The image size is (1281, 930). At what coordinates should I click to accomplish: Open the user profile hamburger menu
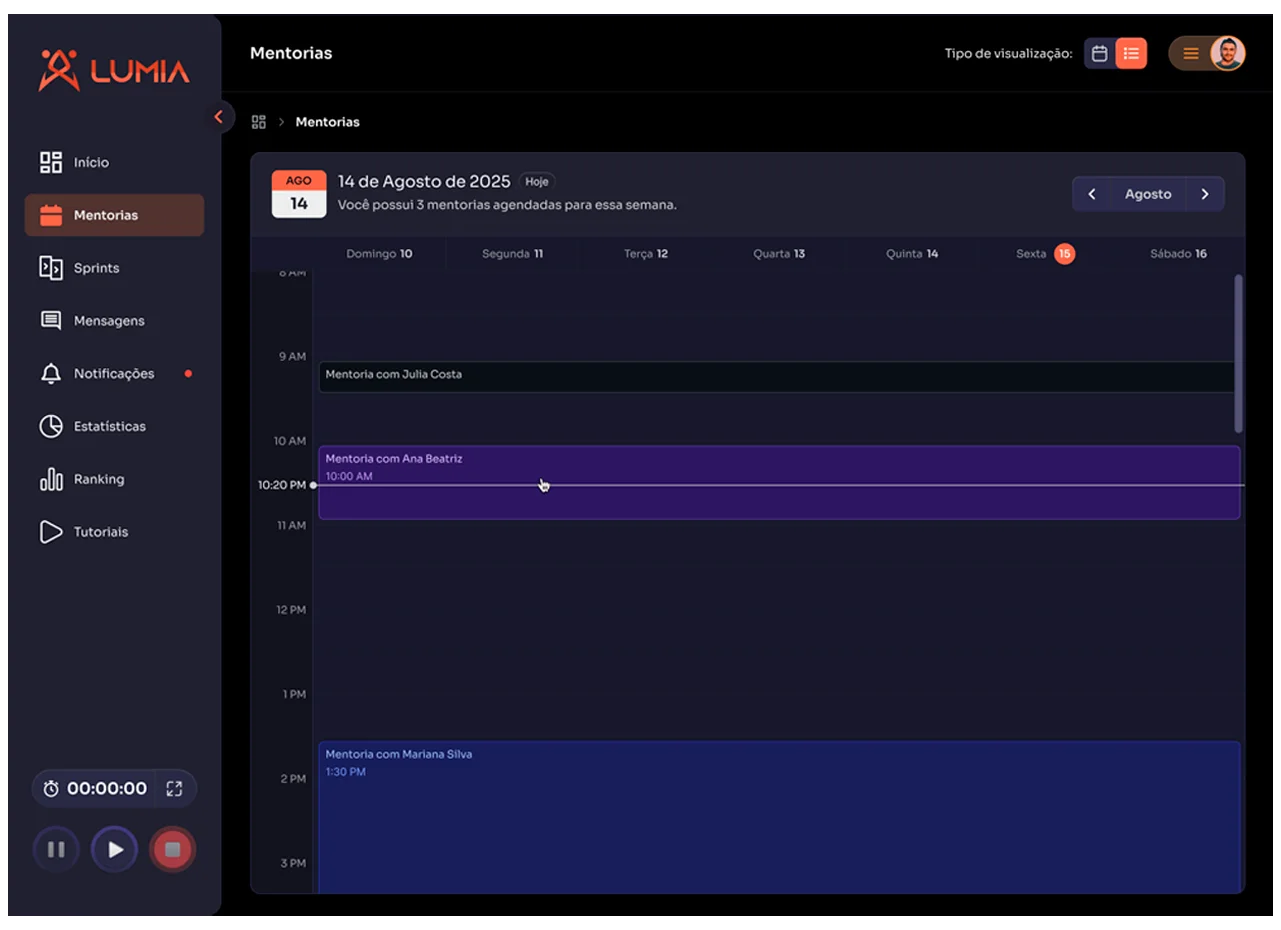click(1190, 54)
